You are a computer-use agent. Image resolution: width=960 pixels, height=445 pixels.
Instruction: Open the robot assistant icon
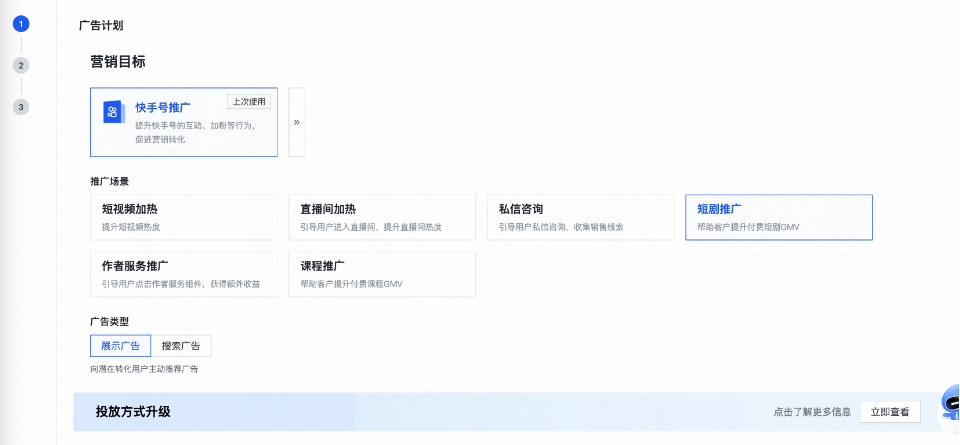coord(950,404)
